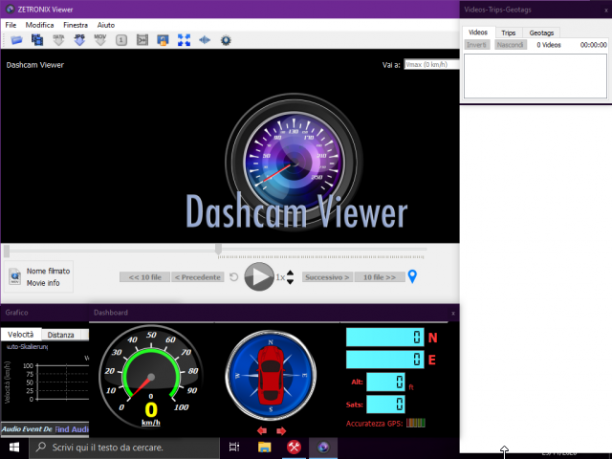The width and height of the screenshot is (612, 459).
Task: Open the Aiuto menu
Action: click(106, 25)
